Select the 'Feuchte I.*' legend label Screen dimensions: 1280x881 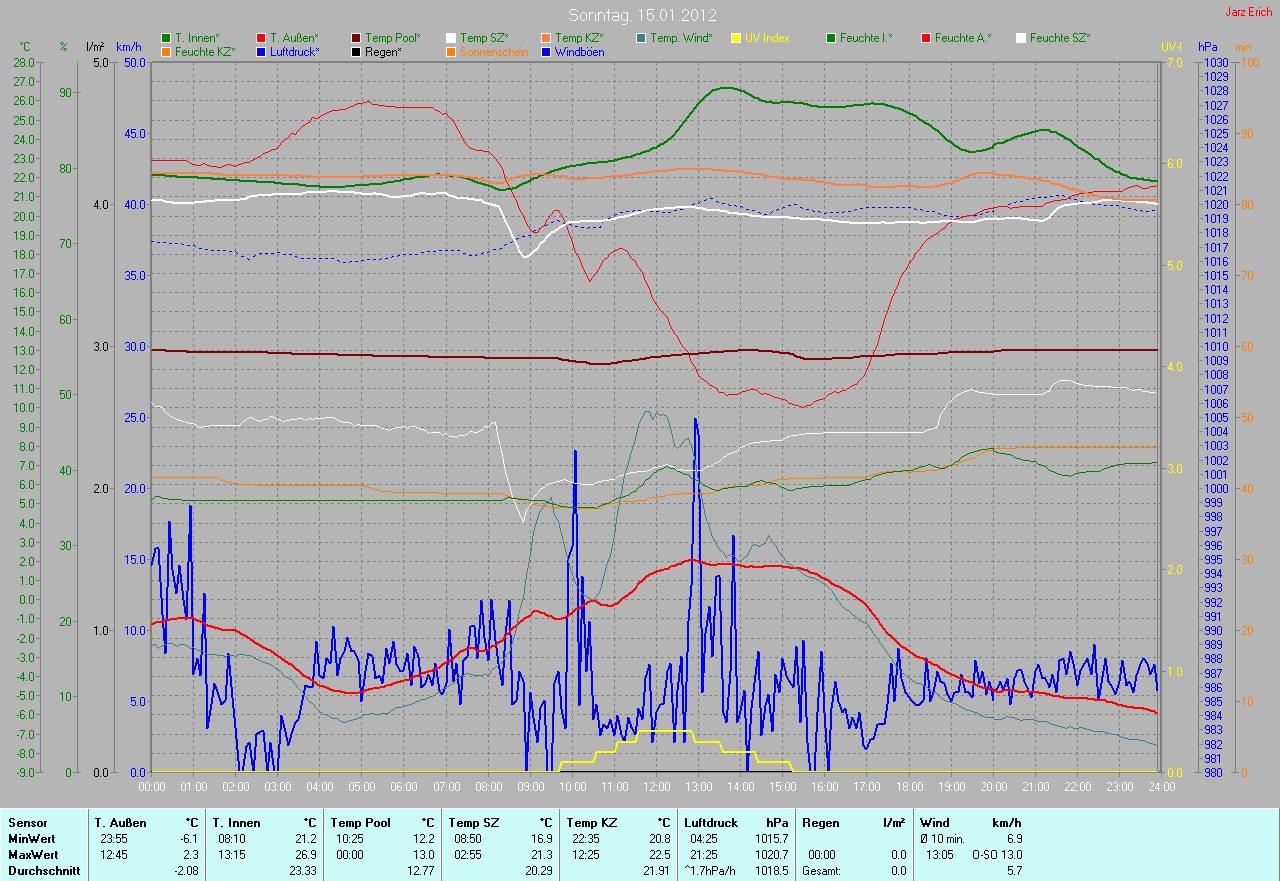pyautogui.click(x=866, y=38)
